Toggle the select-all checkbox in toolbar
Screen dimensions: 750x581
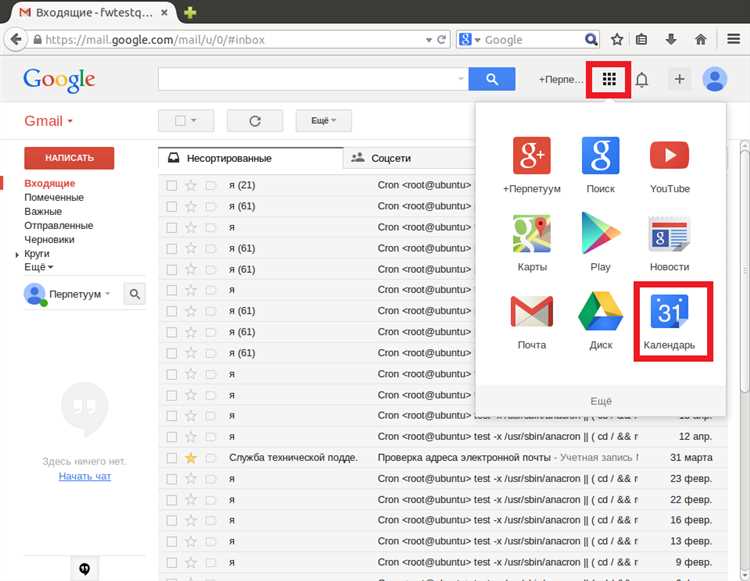180,121
